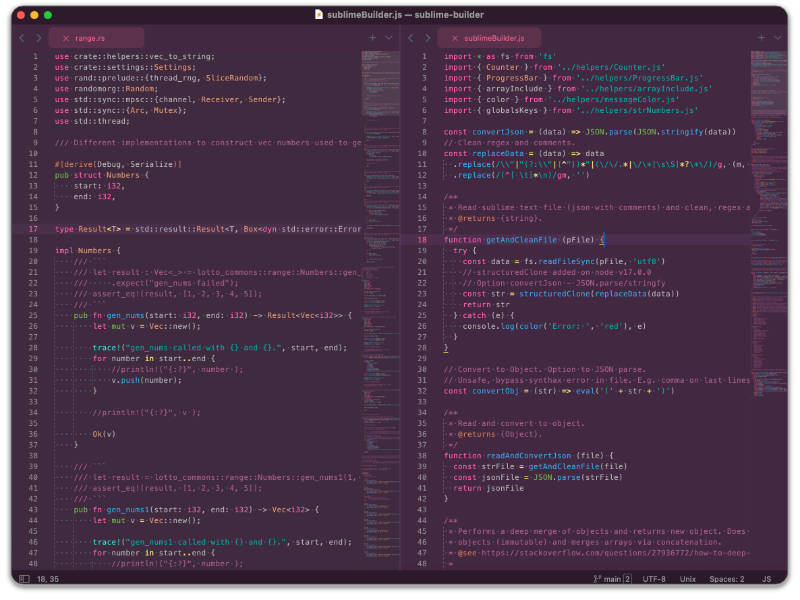Go forward in left pane history

point(38,38)
